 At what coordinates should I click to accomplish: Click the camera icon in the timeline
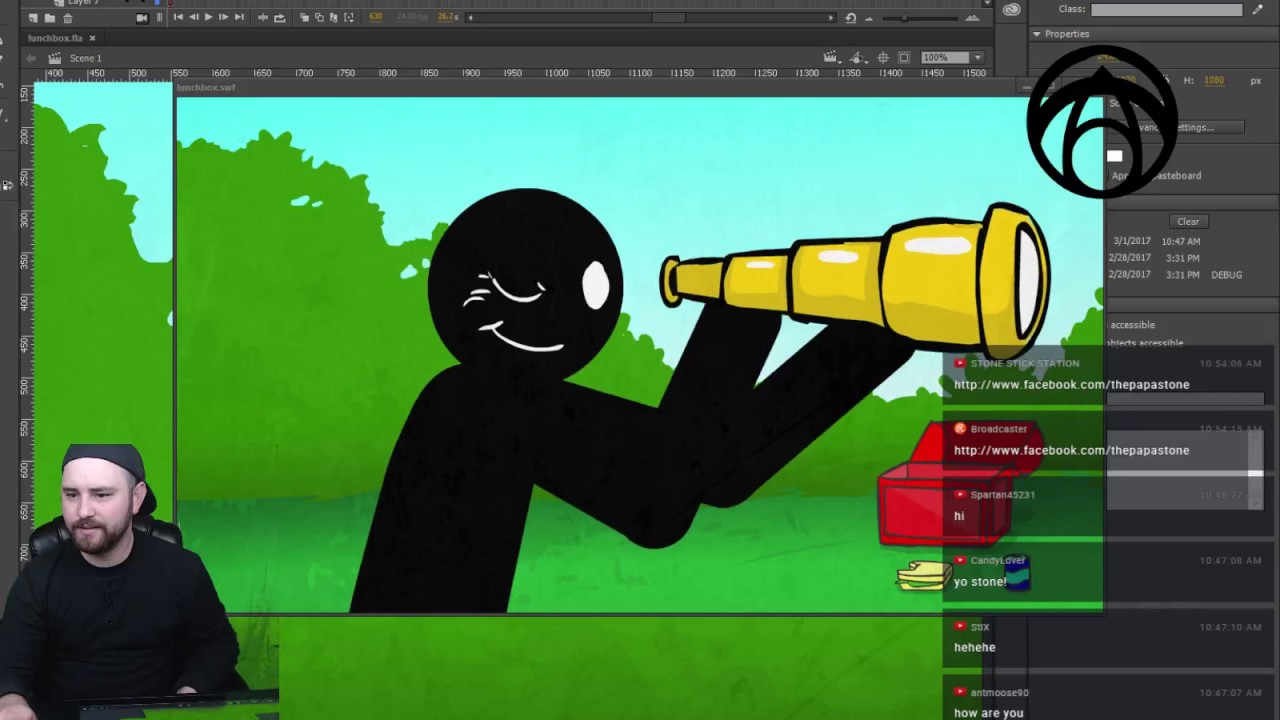point(142,17)
